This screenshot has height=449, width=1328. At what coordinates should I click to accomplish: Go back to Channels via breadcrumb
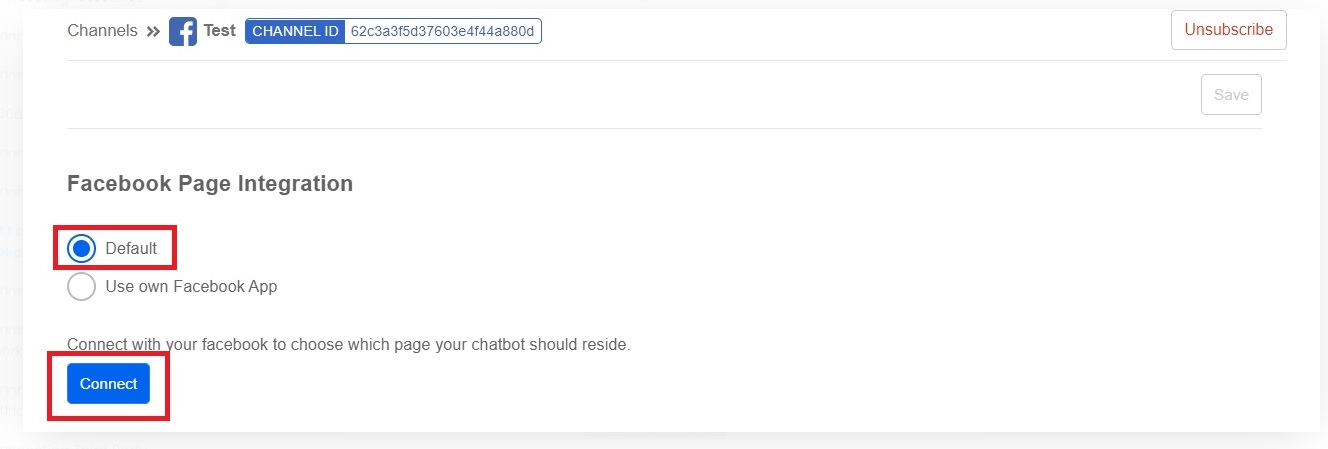pos(102,30)
